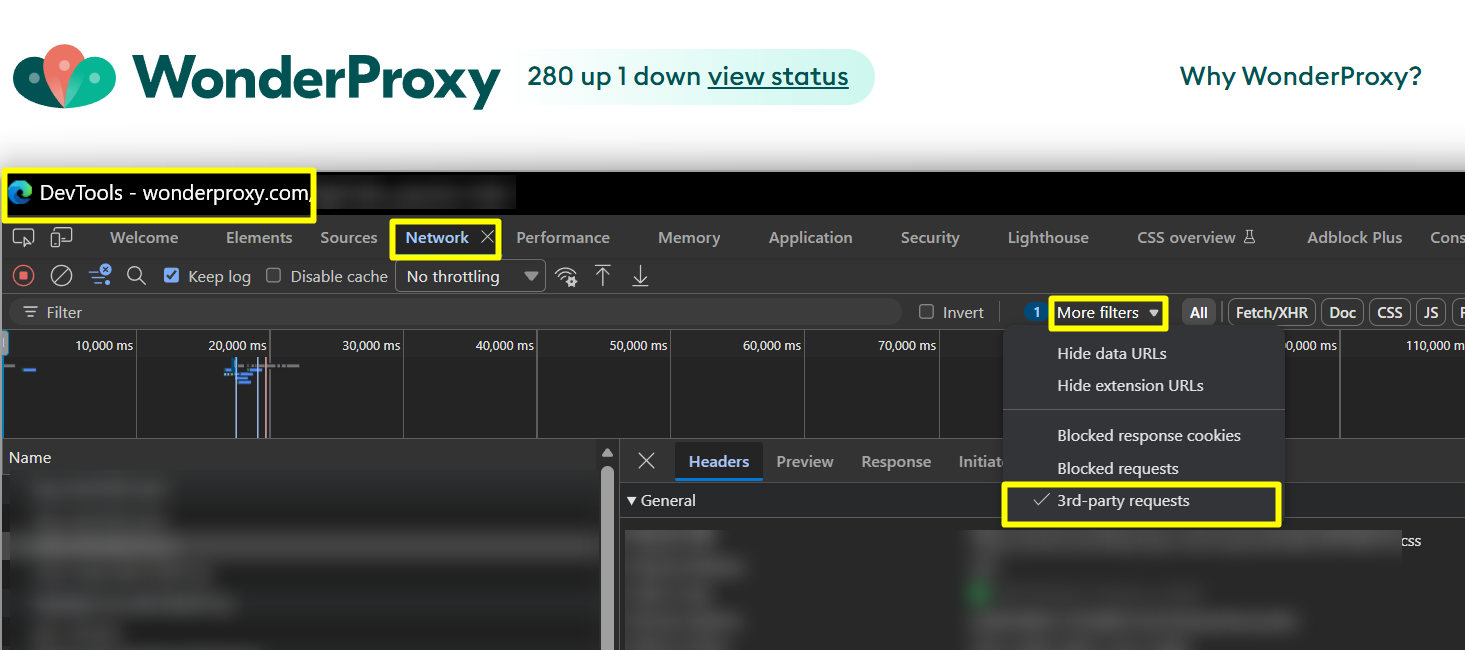Go to the Memory tab
The height and width of the screenshot is (650, 1465).
click(689, 237)
